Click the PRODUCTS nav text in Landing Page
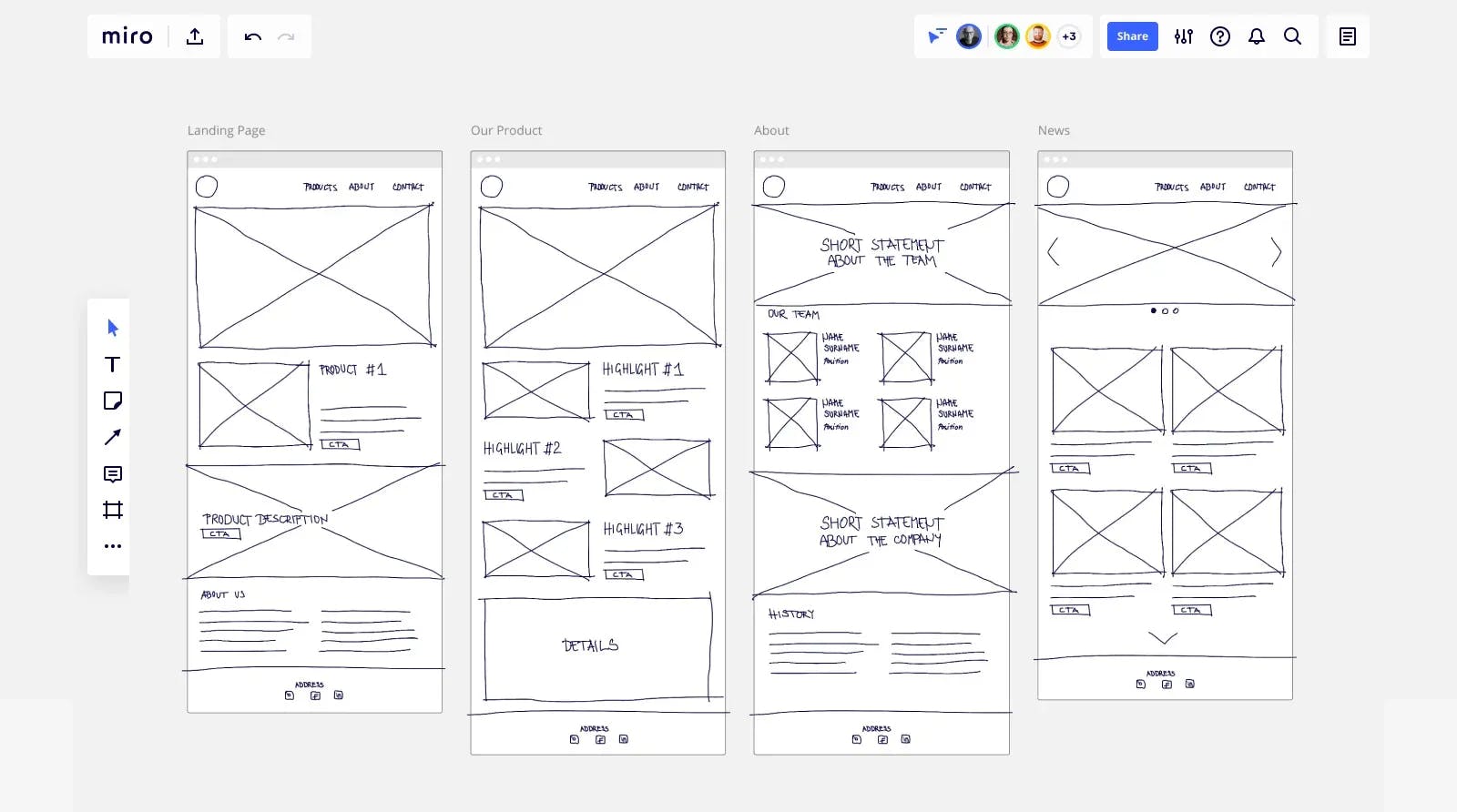The width and height of the screenshot is (1457, 812). click(321, 187)
